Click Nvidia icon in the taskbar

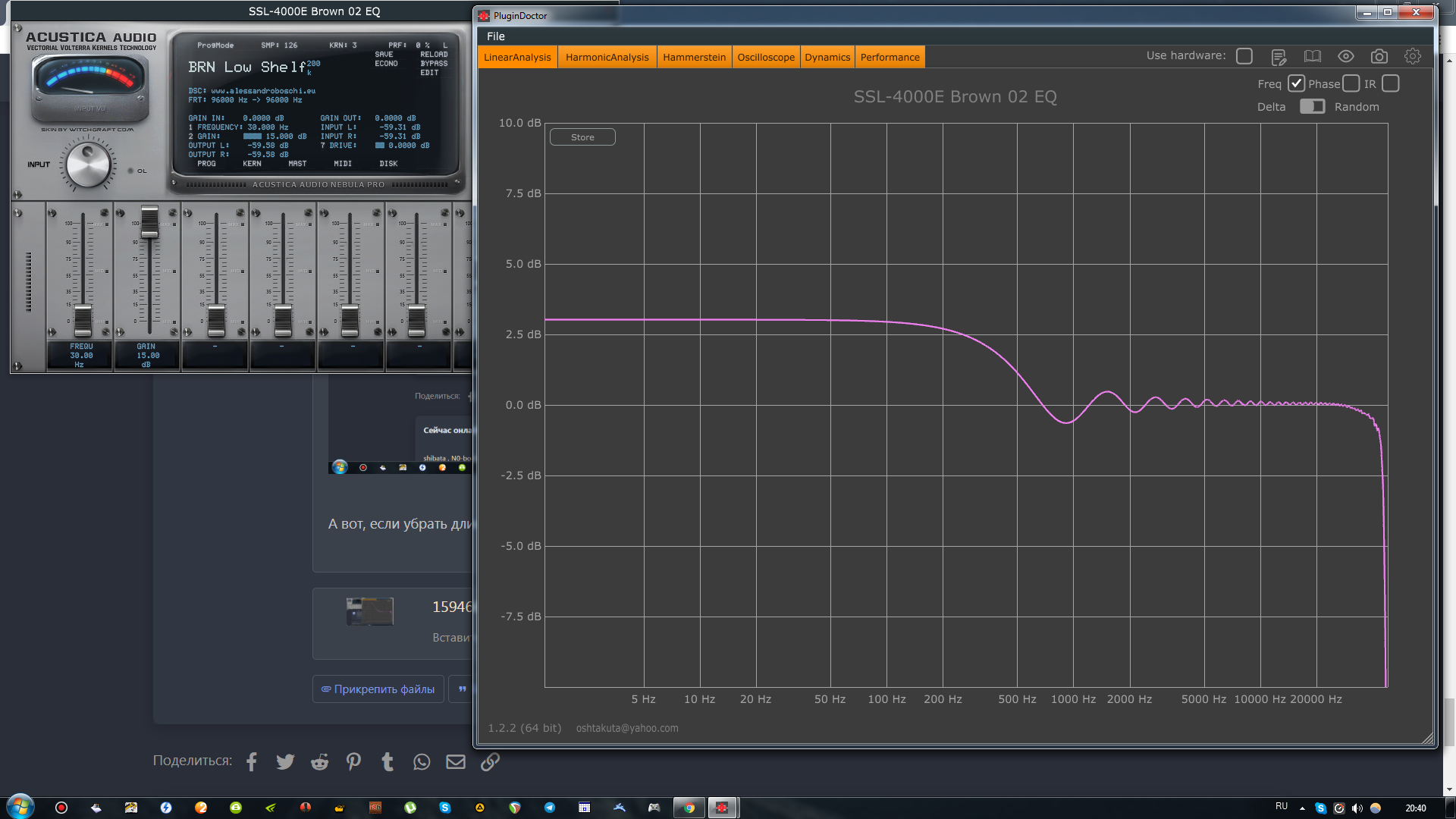point(271,808)
